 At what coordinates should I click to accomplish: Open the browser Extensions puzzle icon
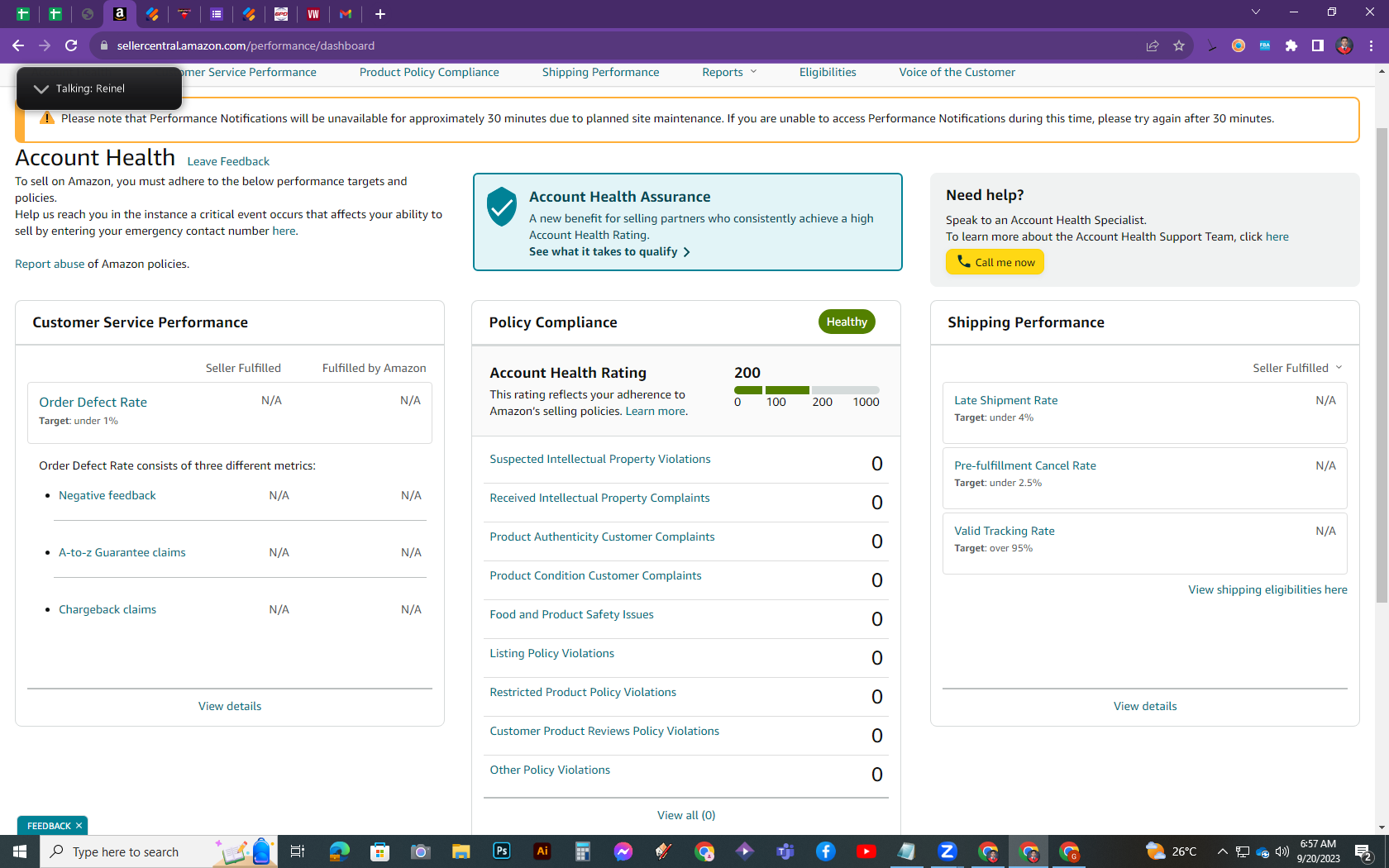[1291, 45]
